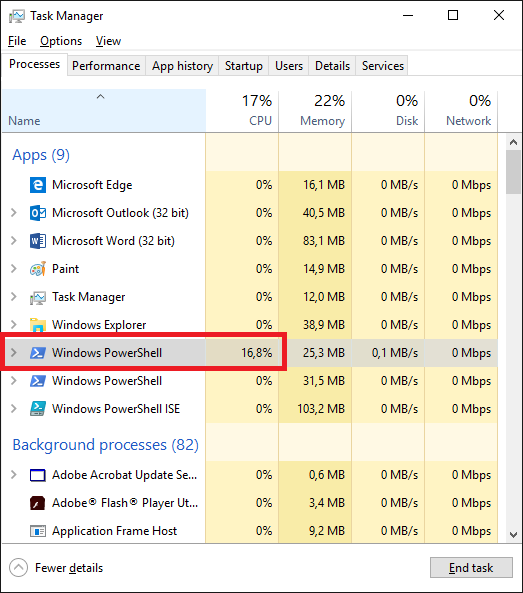Select the Adobe Flash Player Ut... name

point(125,503)
